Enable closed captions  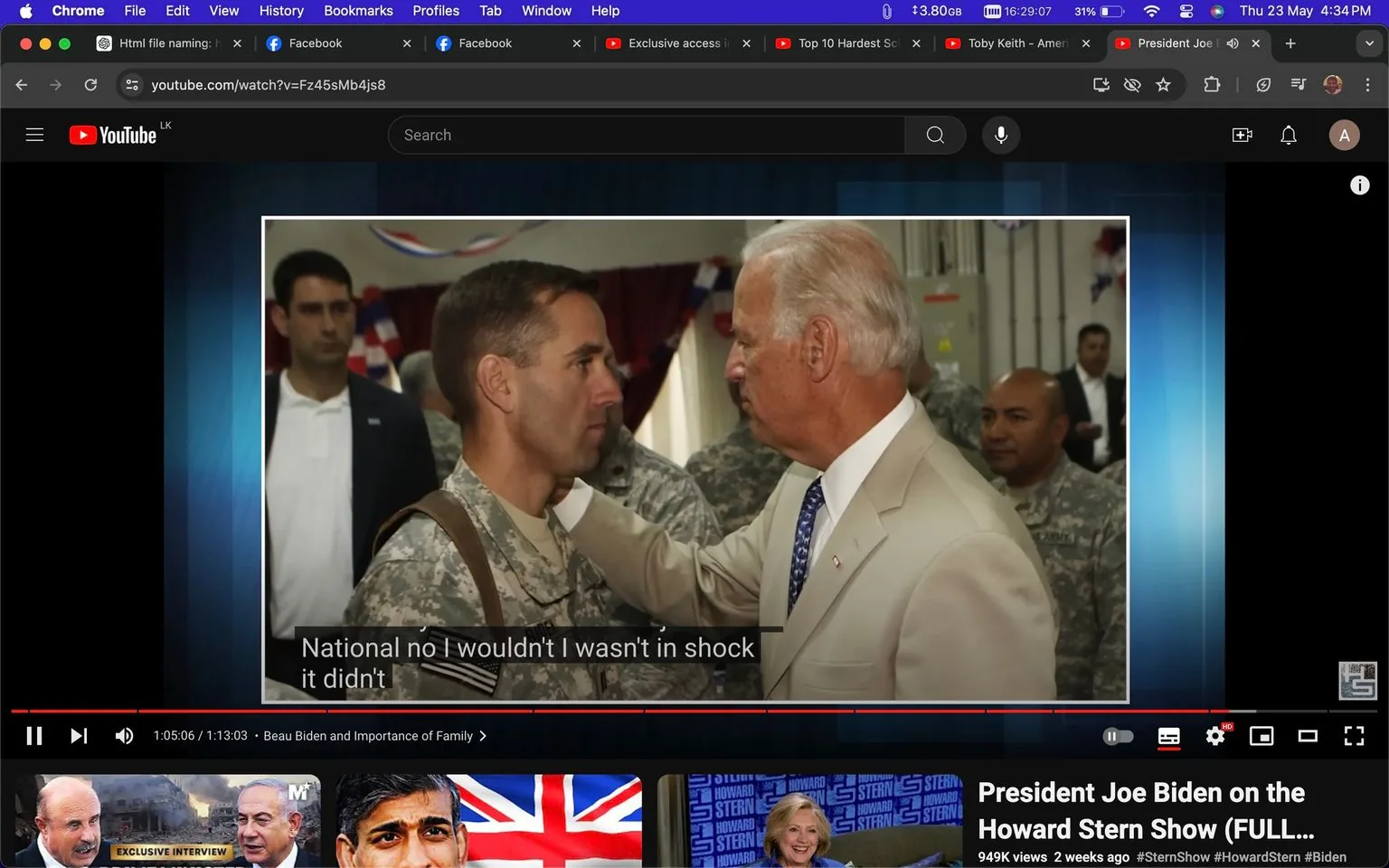(x=1168, y=736)
